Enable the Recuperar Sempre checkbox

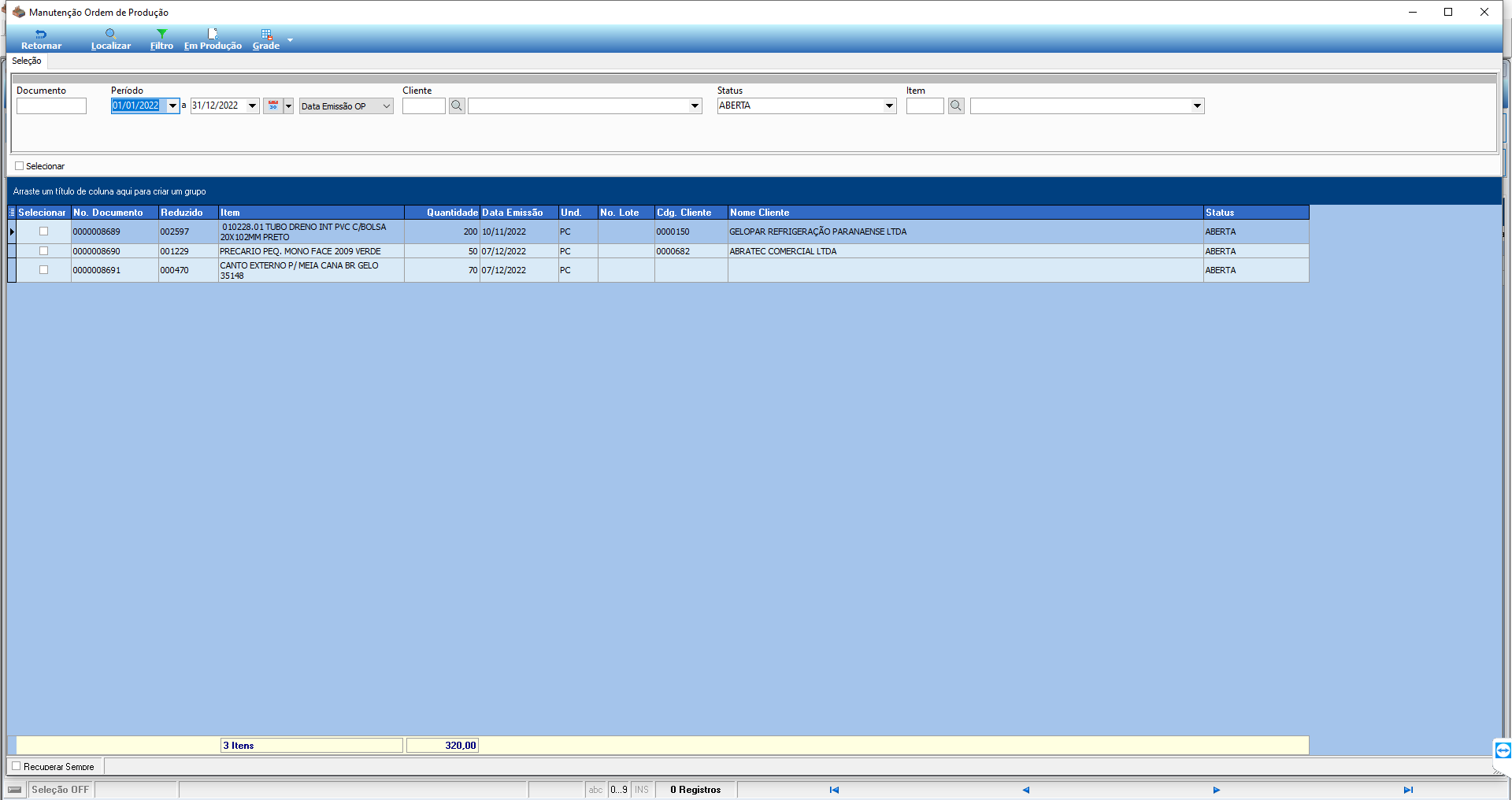click(17, 766)
